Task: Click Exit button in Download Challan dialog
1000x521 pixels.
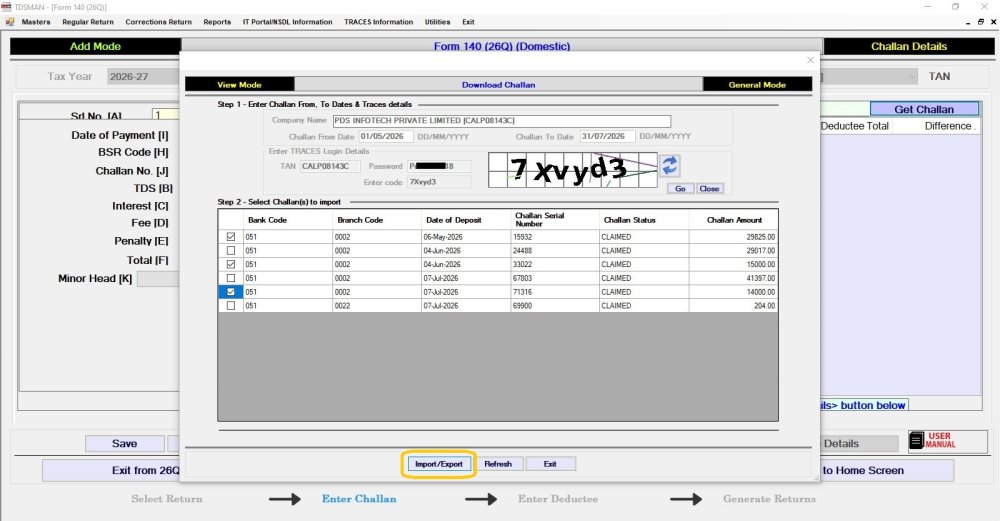Action: tap(550, 464)
